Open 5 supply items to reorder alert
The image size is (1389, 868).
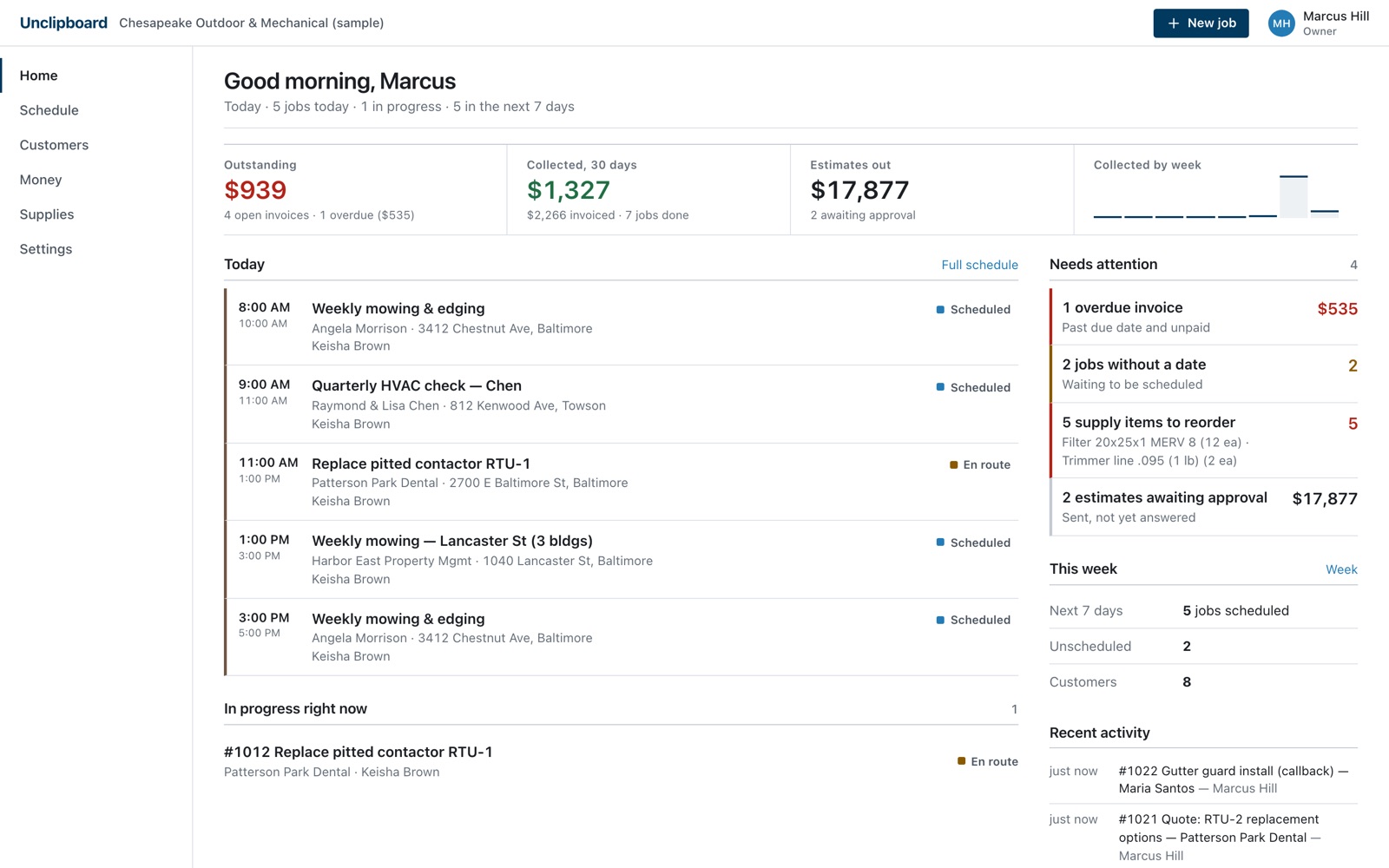1204,441
